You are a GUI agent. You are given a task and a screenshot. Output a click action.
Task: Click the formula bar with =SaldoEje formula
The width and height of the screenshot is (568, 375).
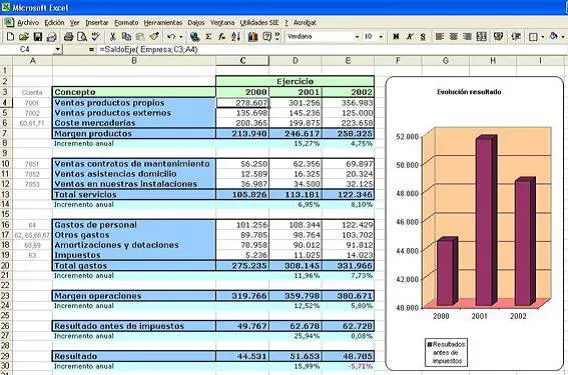click(331, 49)
